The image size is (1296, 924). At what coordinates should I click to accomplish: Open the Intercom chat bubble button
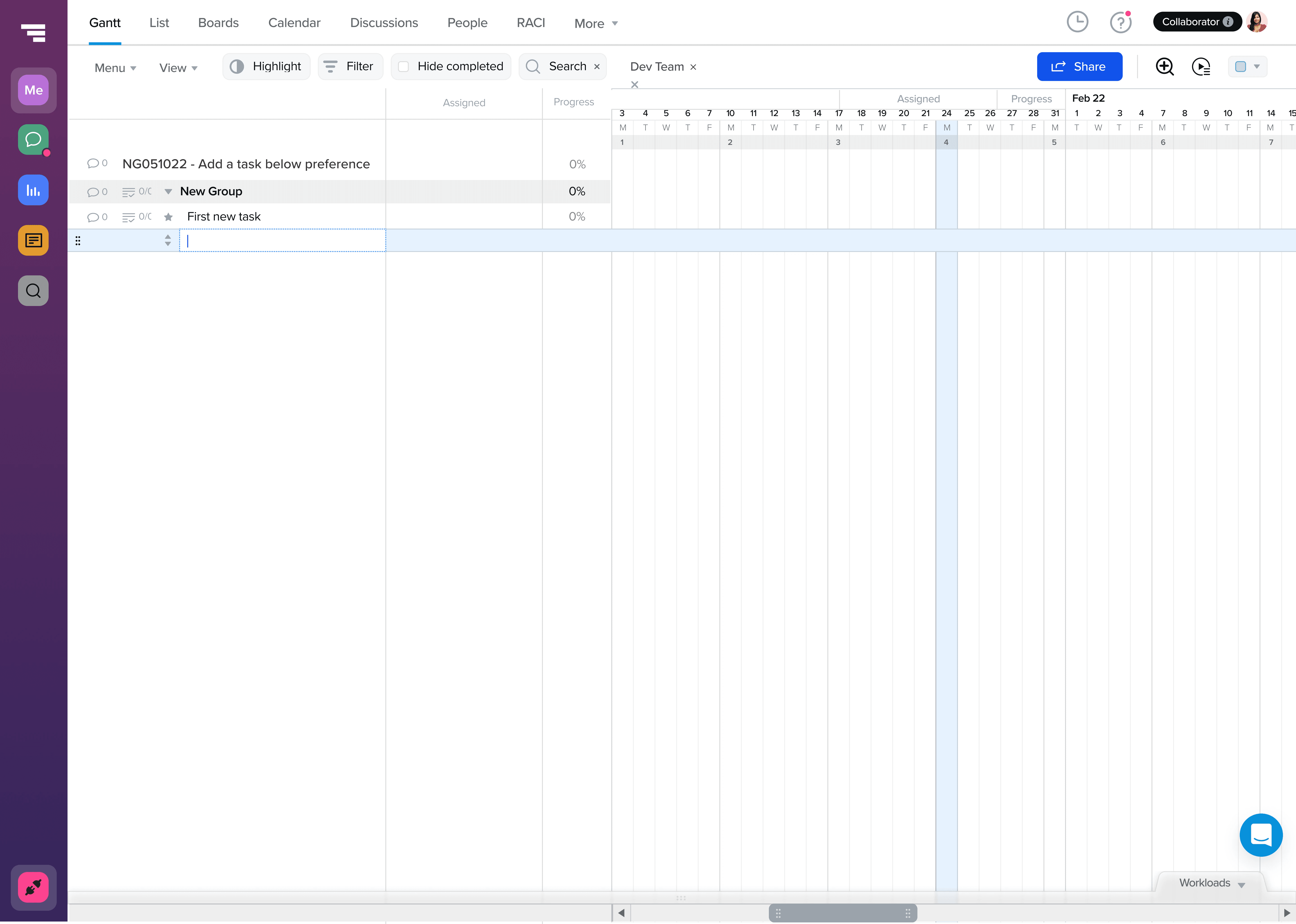(x=1261, y=835)
